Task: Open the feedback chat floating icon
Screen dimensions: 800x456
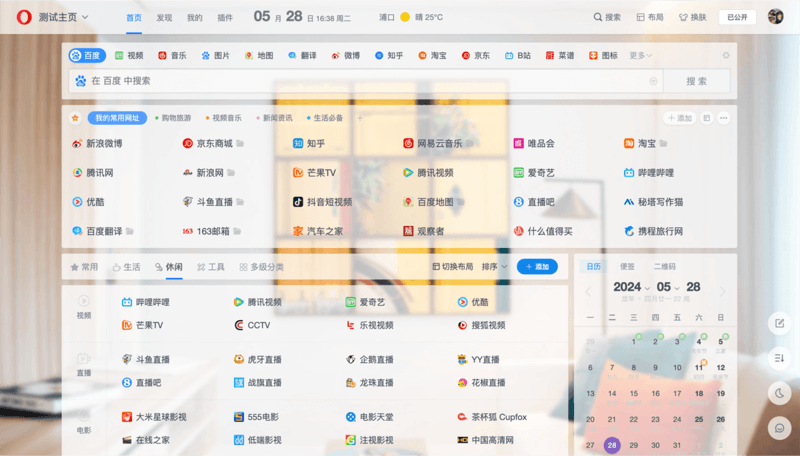Action: click(779, 428)
